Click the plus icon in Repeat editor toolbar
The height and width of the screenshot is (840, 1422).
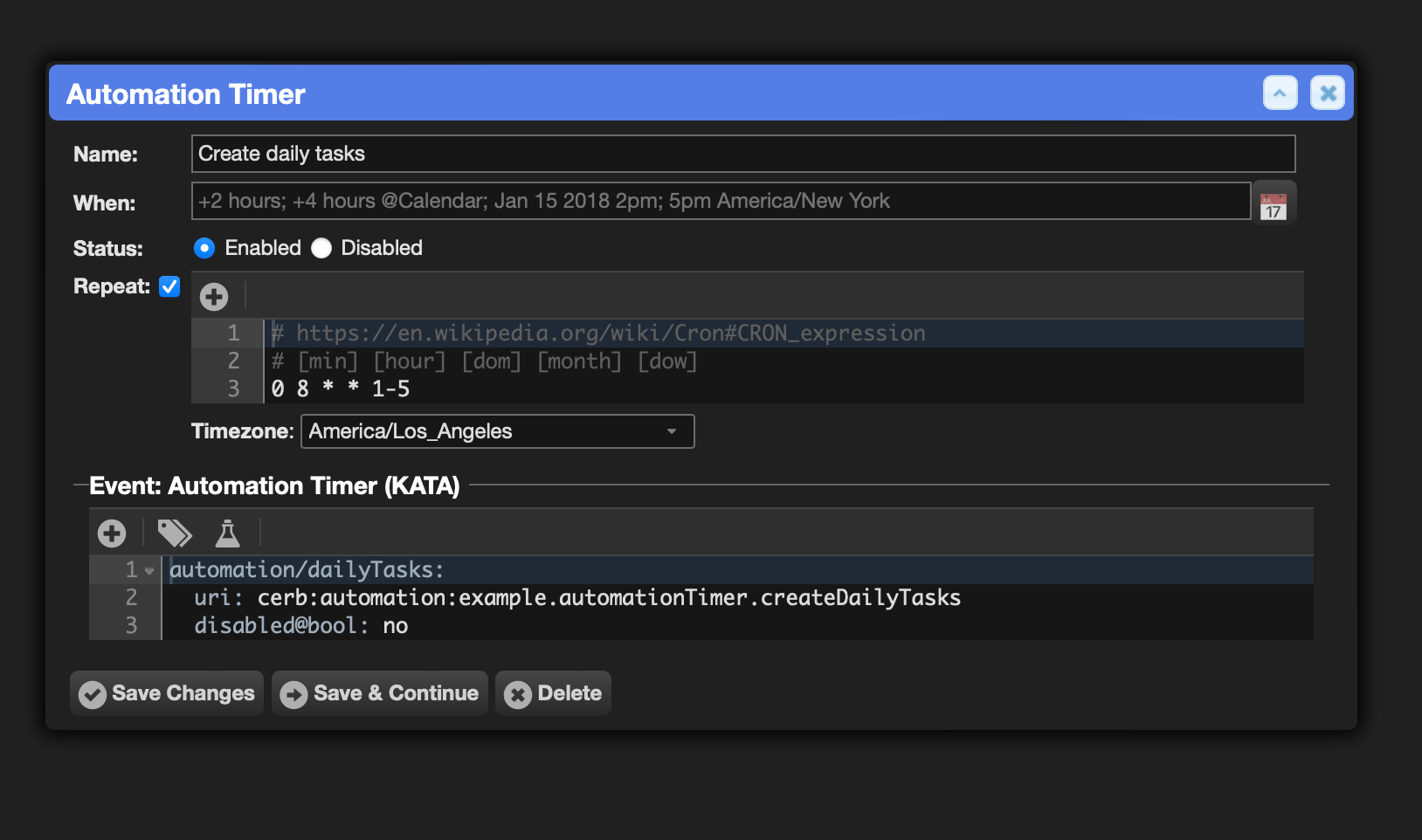coord(214,297)
